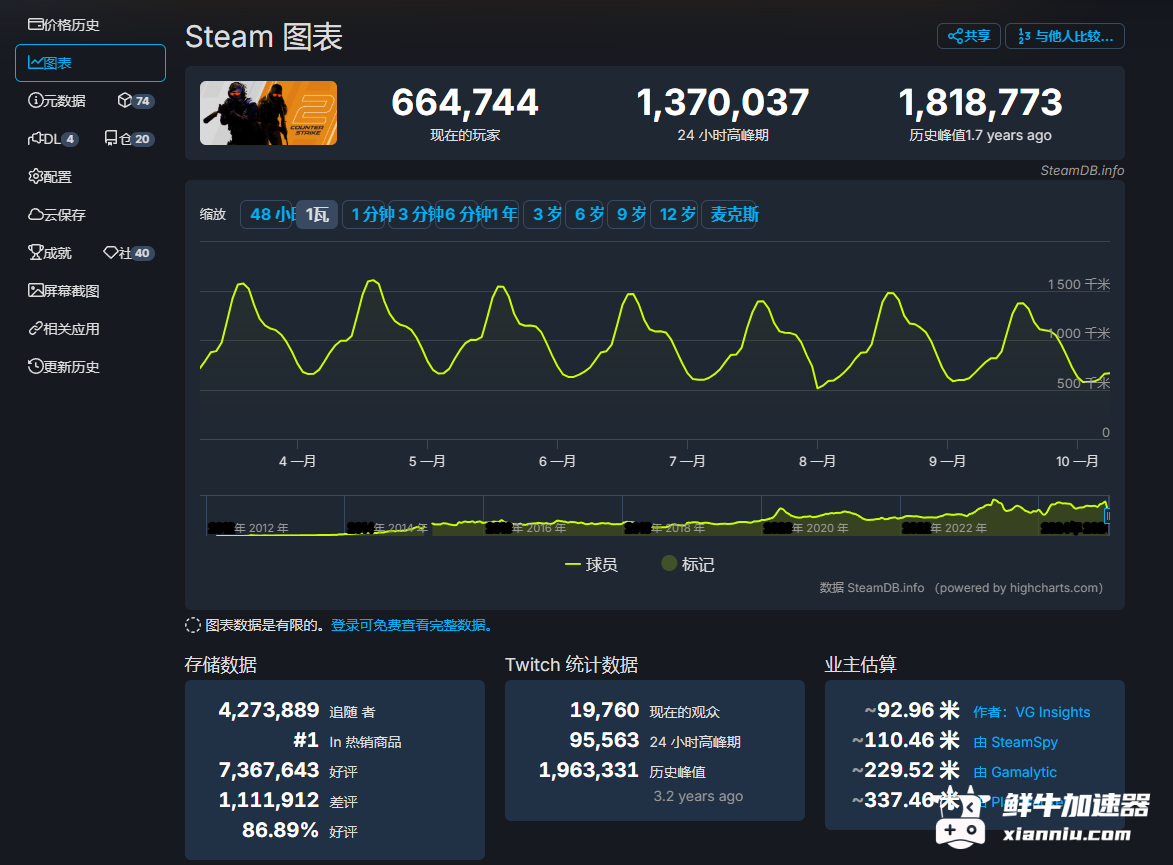Viewport: 1173px width, 865px height.
Task: Open the 仓 depots item with badge 20
Action: click(129, 139)
